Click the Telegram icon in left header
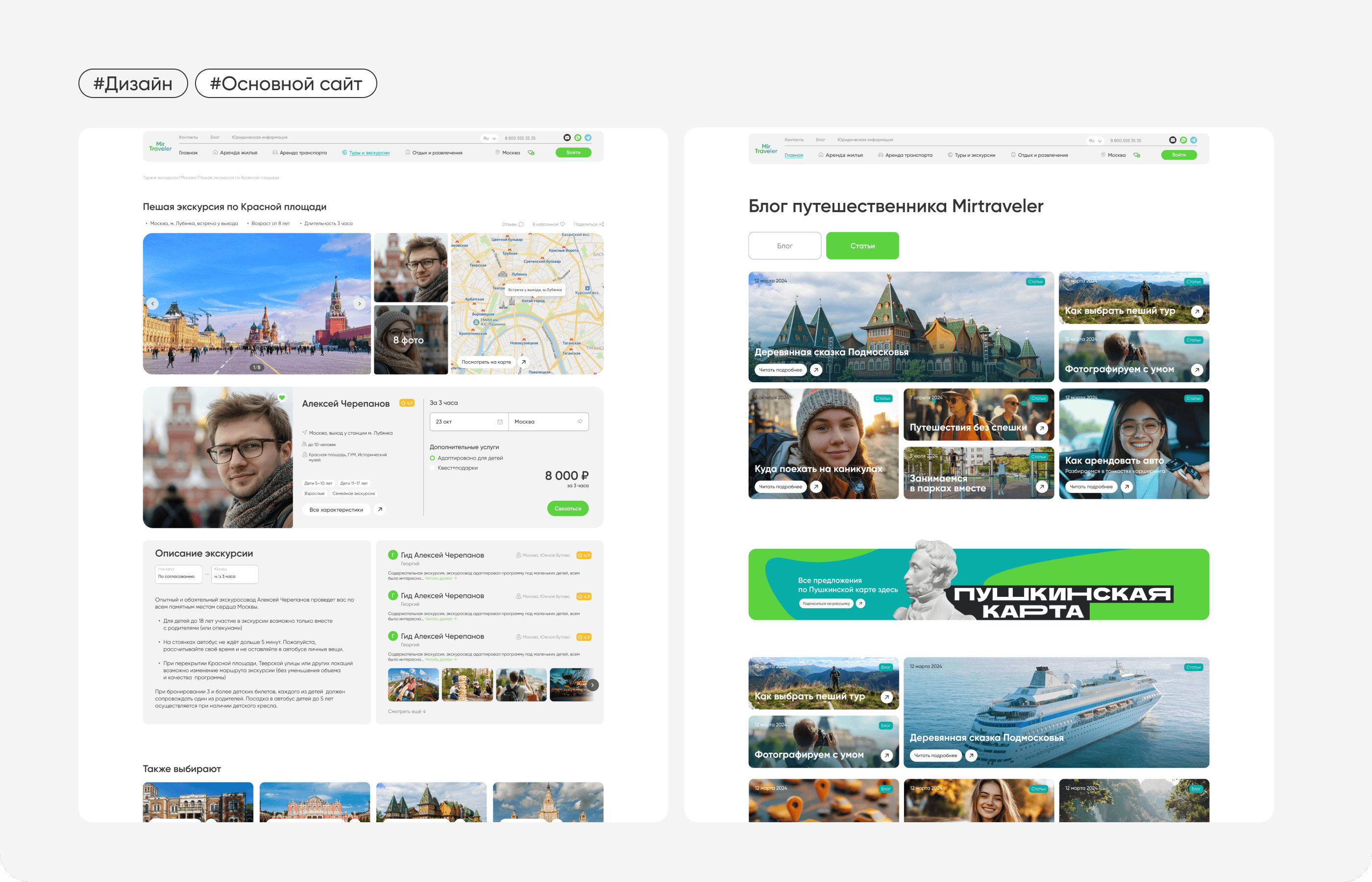The width and height of the screenshot is (1372, 882). coord(588,138)
